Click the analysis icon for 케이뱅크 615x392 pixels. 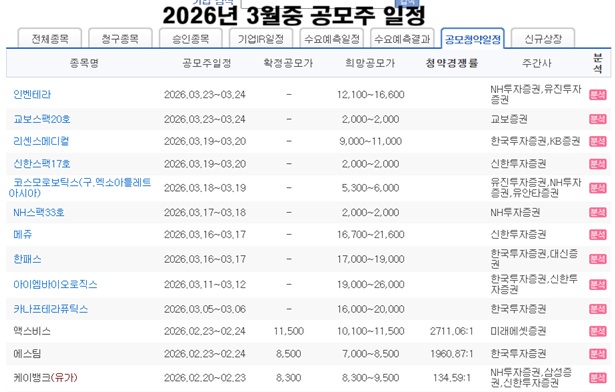[597, 378]
